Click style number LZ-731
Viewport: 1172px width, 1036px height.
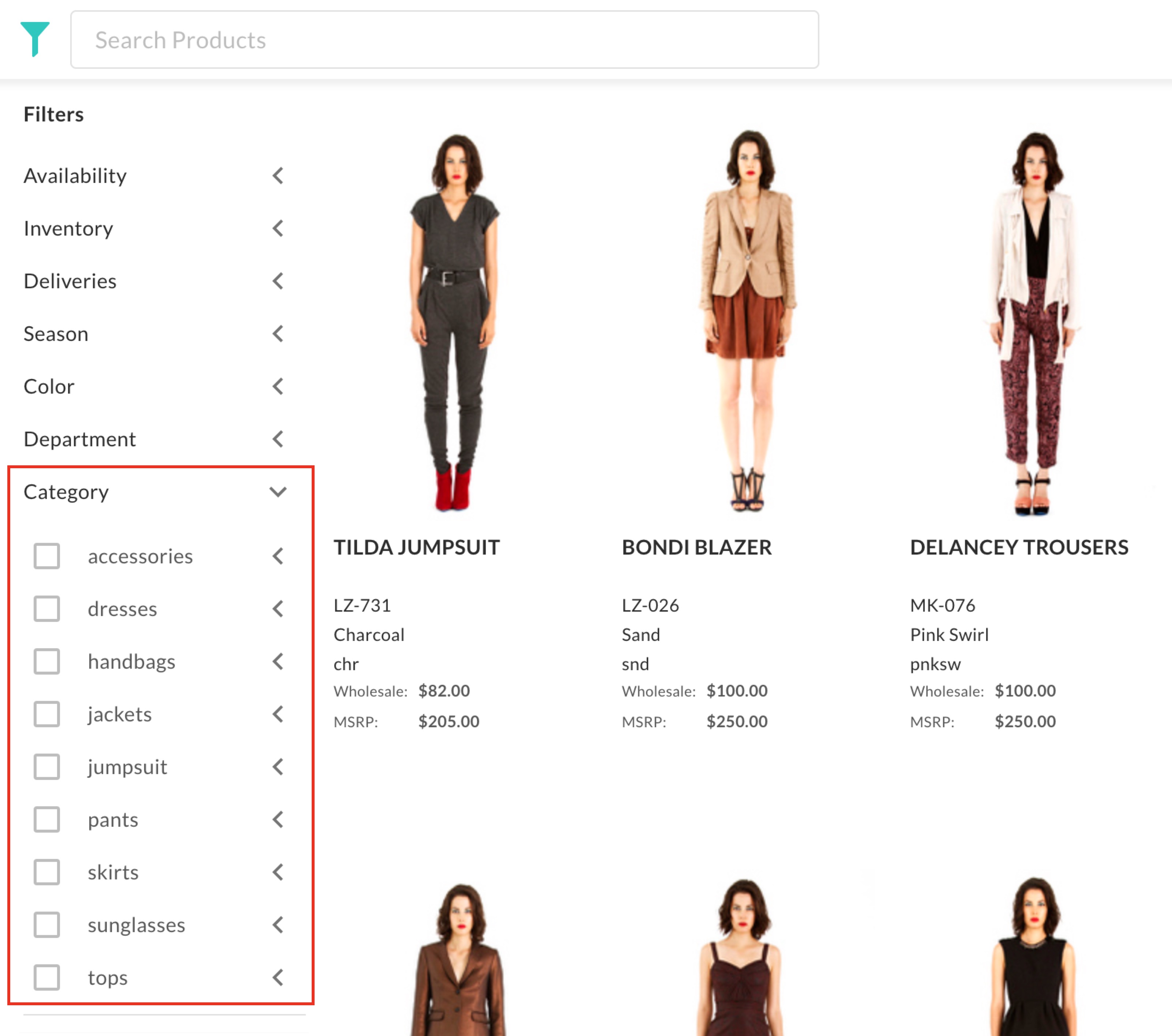363,605
